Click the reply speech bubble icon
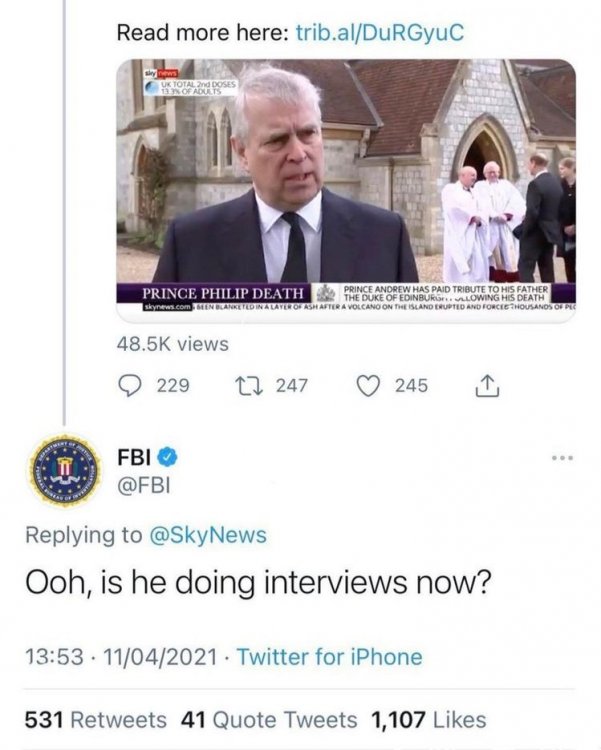Screen dimensions: 601x750 pos(131,385)
